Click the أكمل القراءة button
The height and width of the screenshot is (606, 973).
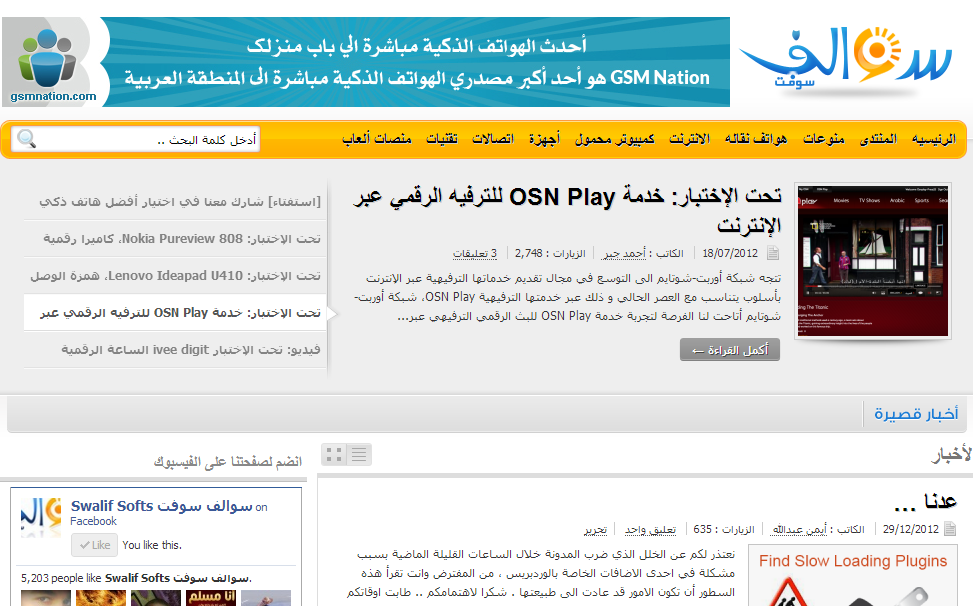(730, 350)
